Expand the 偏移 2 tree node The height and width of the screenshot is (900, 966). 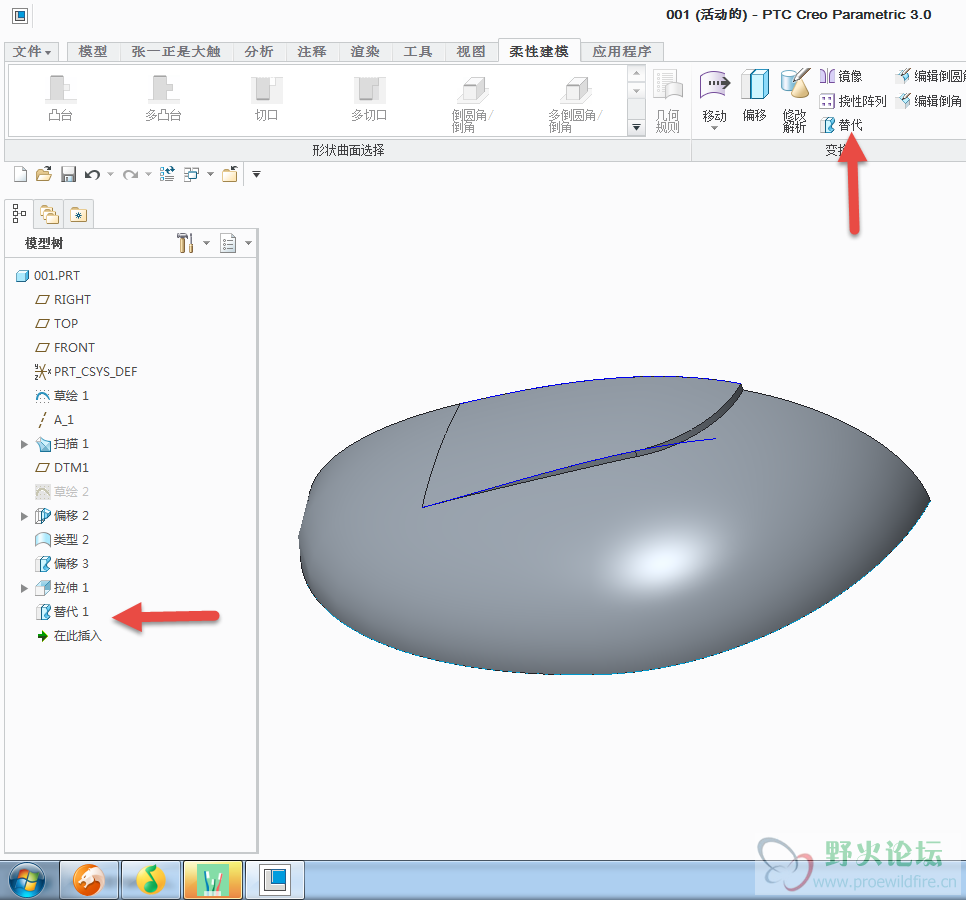(x=24, y=516)
